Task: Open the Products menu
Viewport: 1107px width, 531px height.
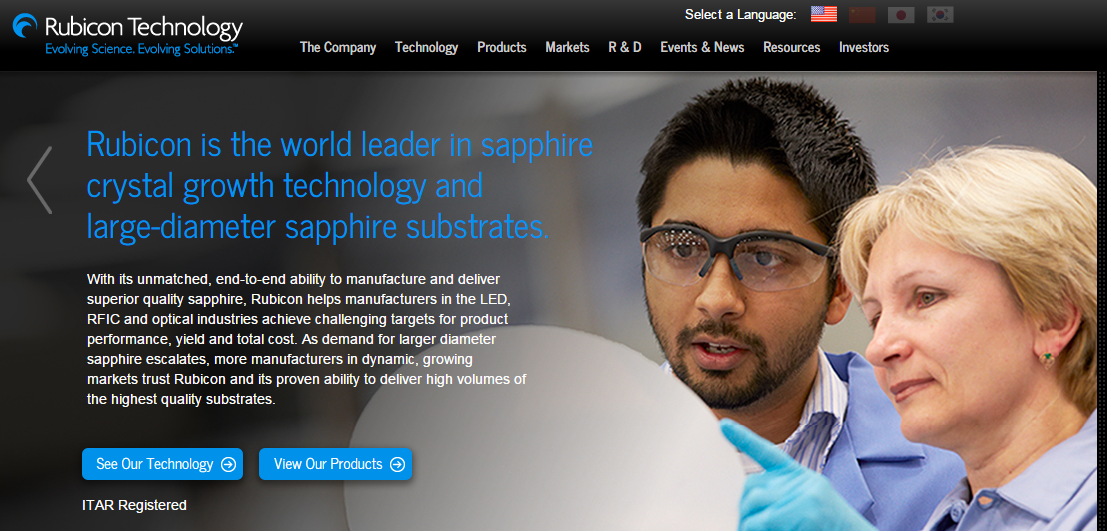Action: [501, 47]
